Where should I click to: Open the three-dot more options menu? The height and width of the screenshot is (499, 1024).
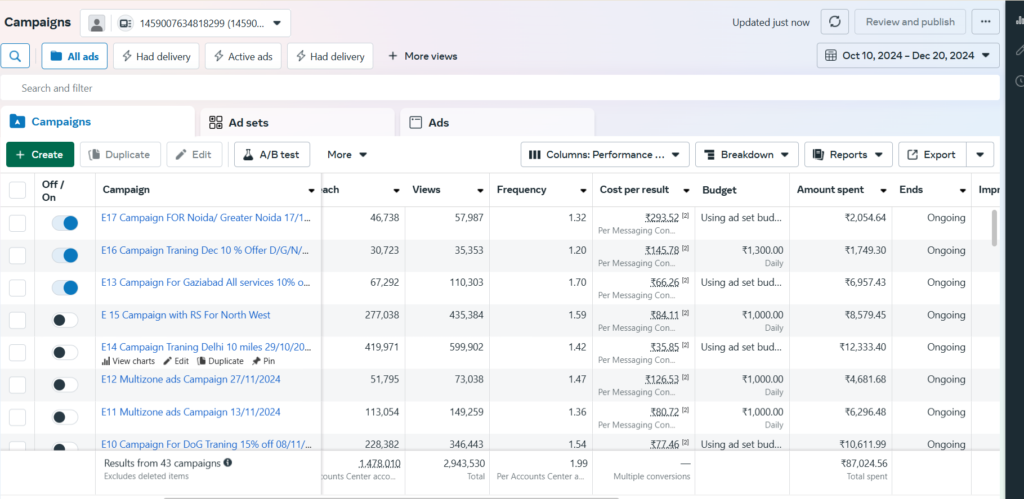(986, 22)
